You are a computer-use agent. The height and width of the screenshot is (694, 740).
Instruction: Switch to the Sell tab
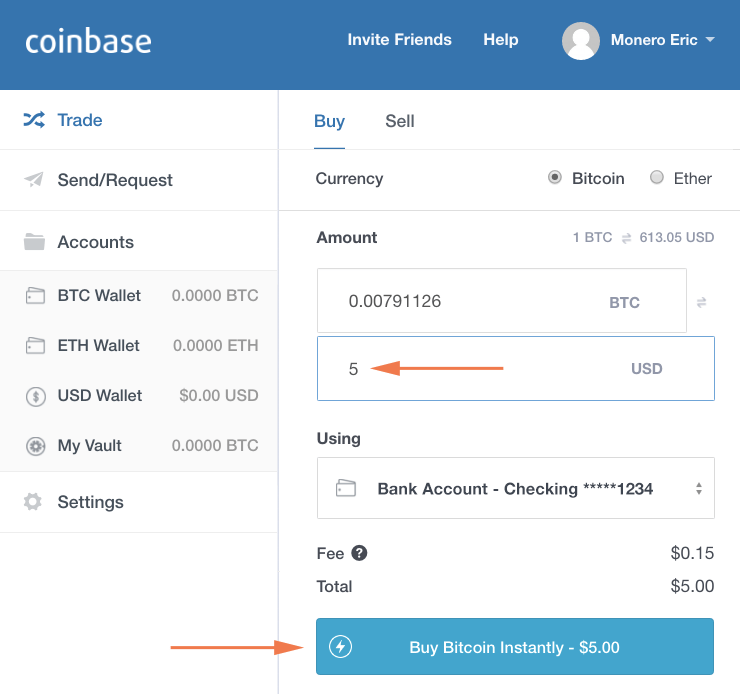(x=400, y=121)
